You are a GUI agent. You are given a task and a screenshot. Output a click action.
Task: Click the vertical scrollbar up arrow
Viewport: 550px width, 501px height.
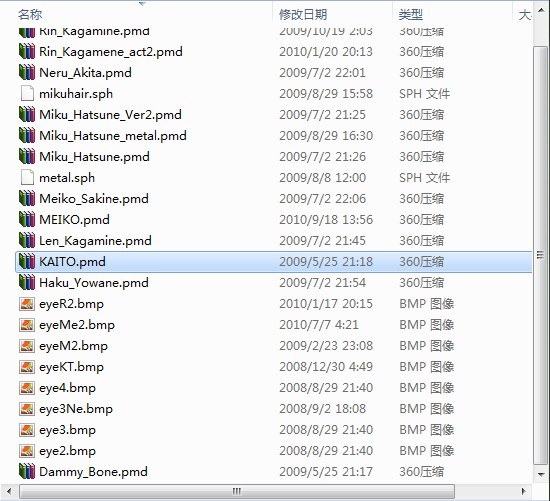point(541,11)
